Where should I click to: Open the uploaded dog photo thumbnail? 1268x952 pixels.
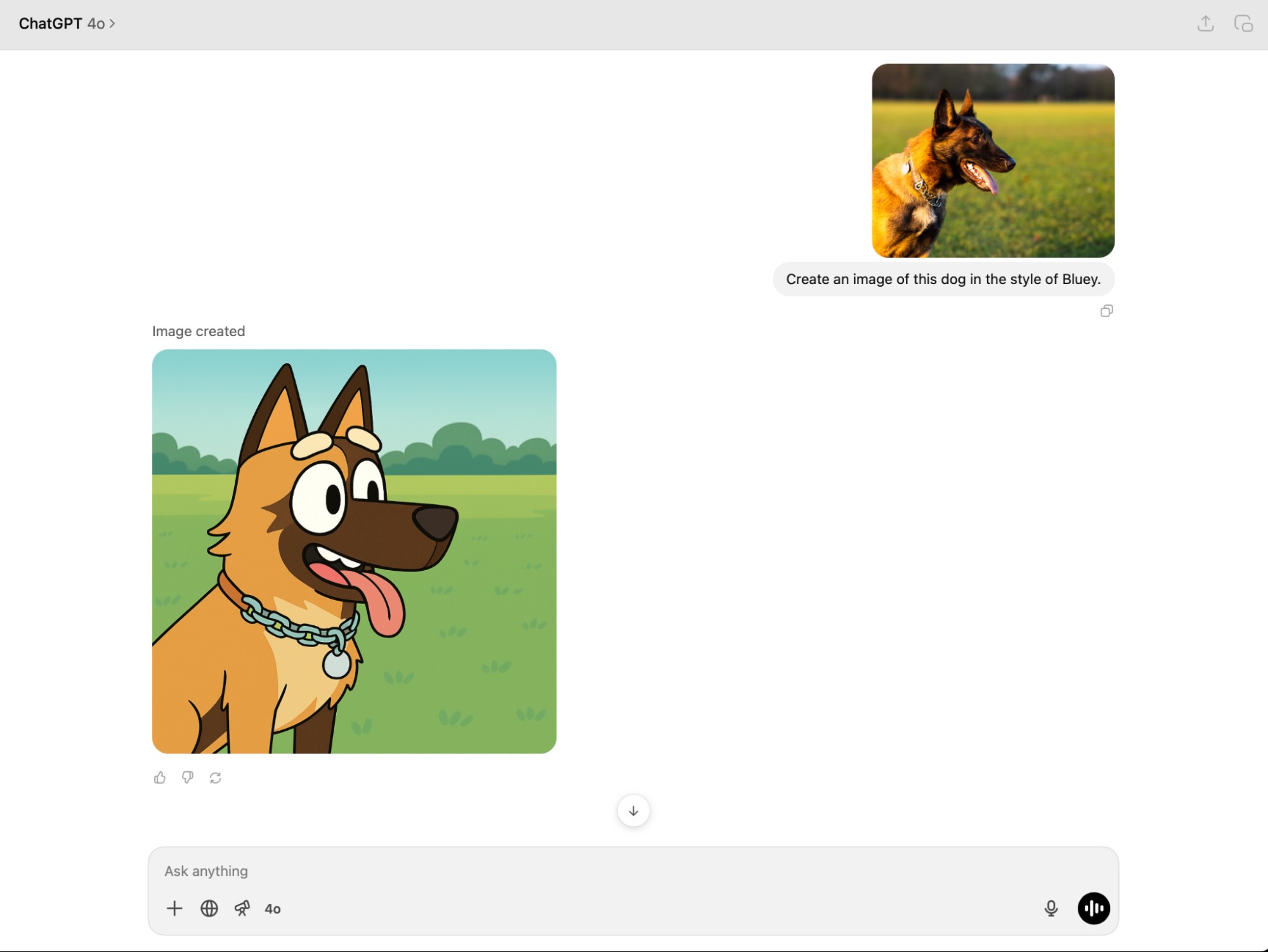[x=993, y=160]
